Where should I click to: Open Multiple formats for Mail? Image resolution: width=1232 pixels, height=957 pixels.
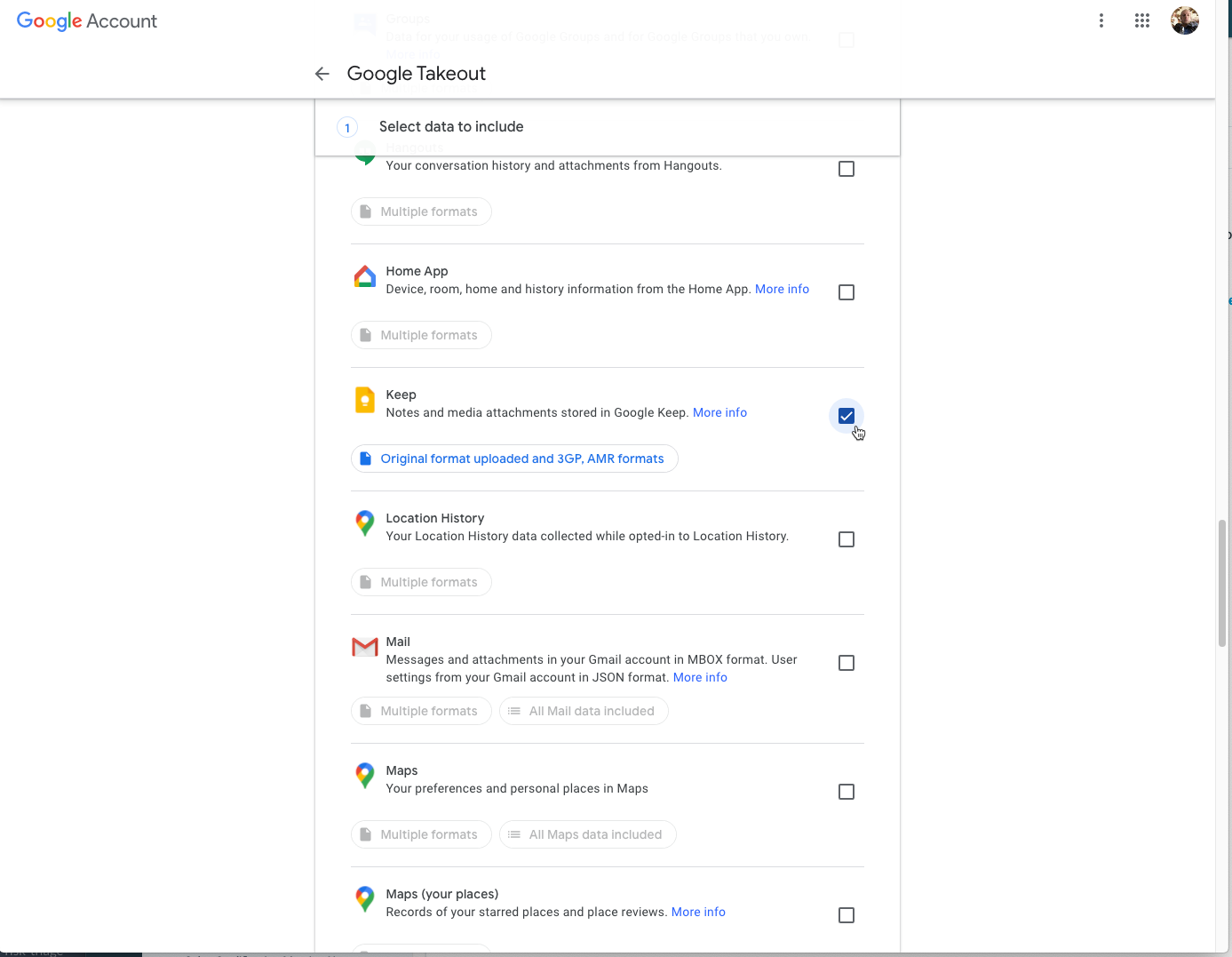(421, 711)
